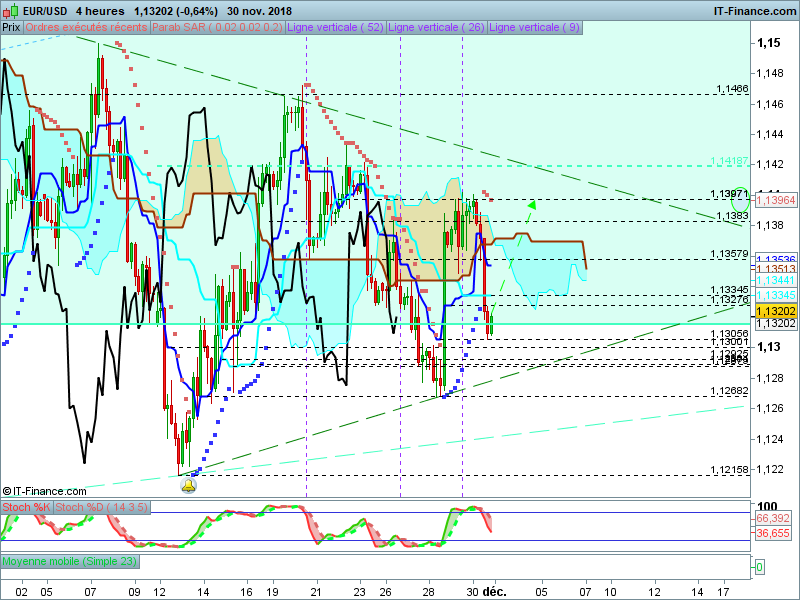Click the alert bell icon on the chart
This screenshot has height=600, width=800.
click(188, 485)
